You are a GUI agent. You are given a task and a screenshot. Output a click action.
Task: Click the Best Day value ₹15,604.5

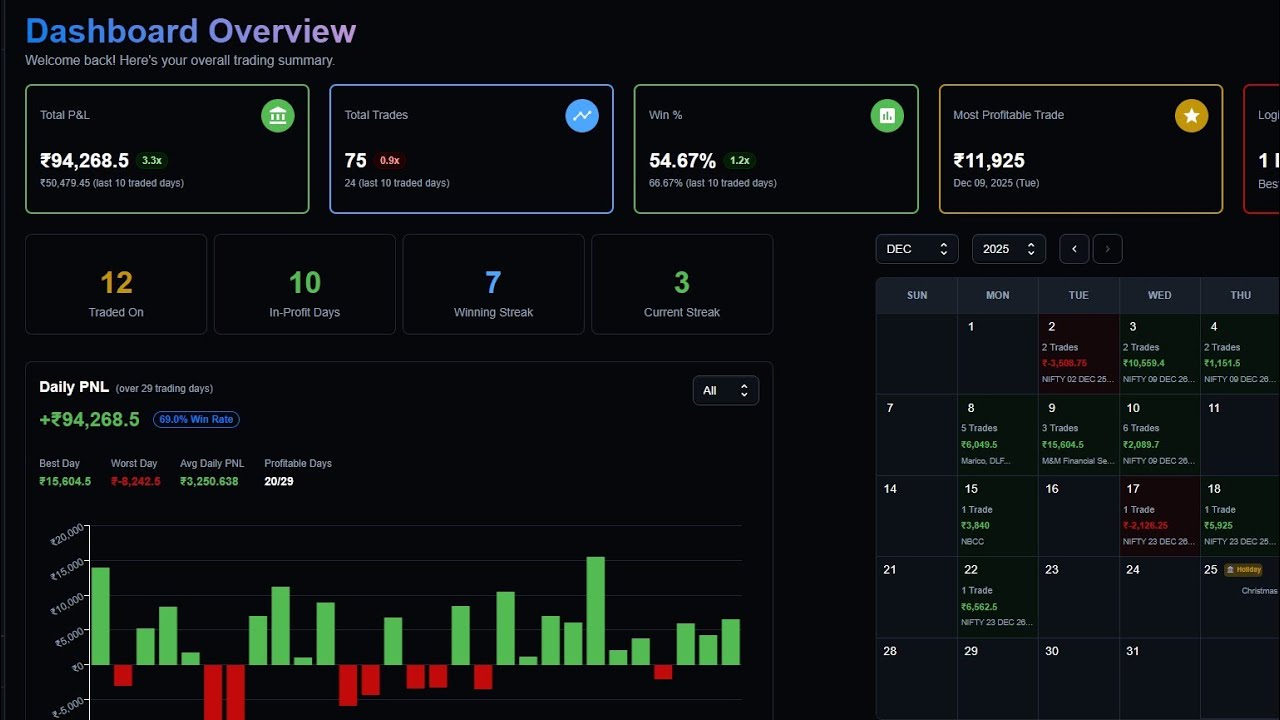click(x=65, y=481)
